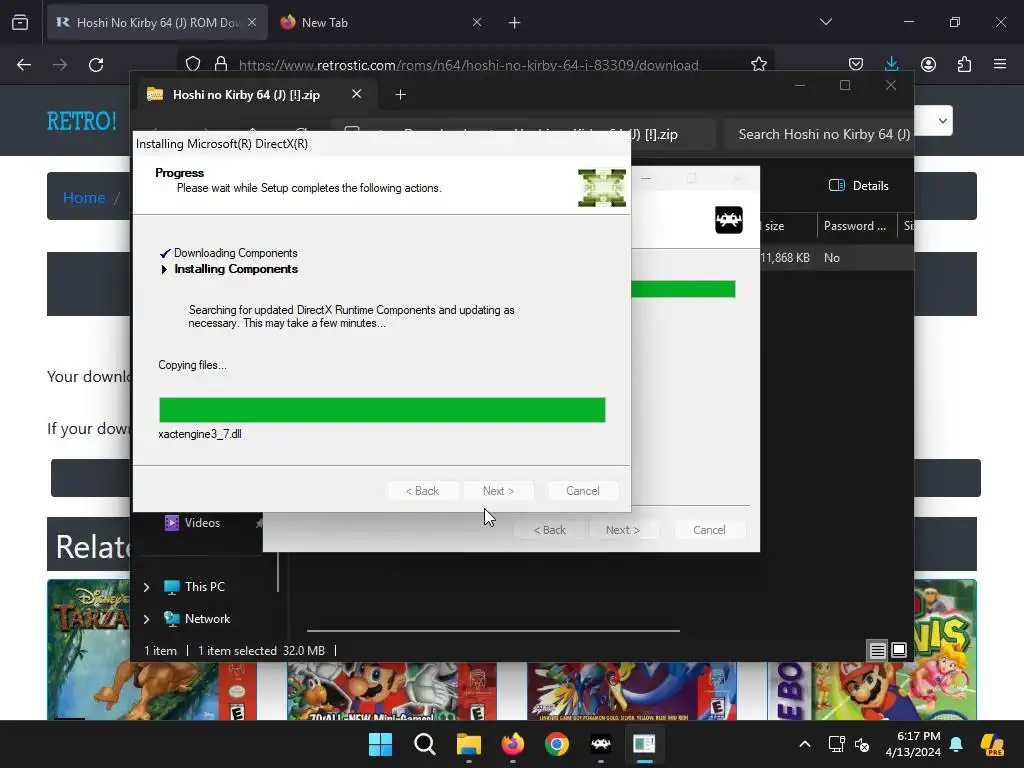Screen dimensions: 1024x768
Task: Close the New Tab browser tab
Action: [477, 22]
